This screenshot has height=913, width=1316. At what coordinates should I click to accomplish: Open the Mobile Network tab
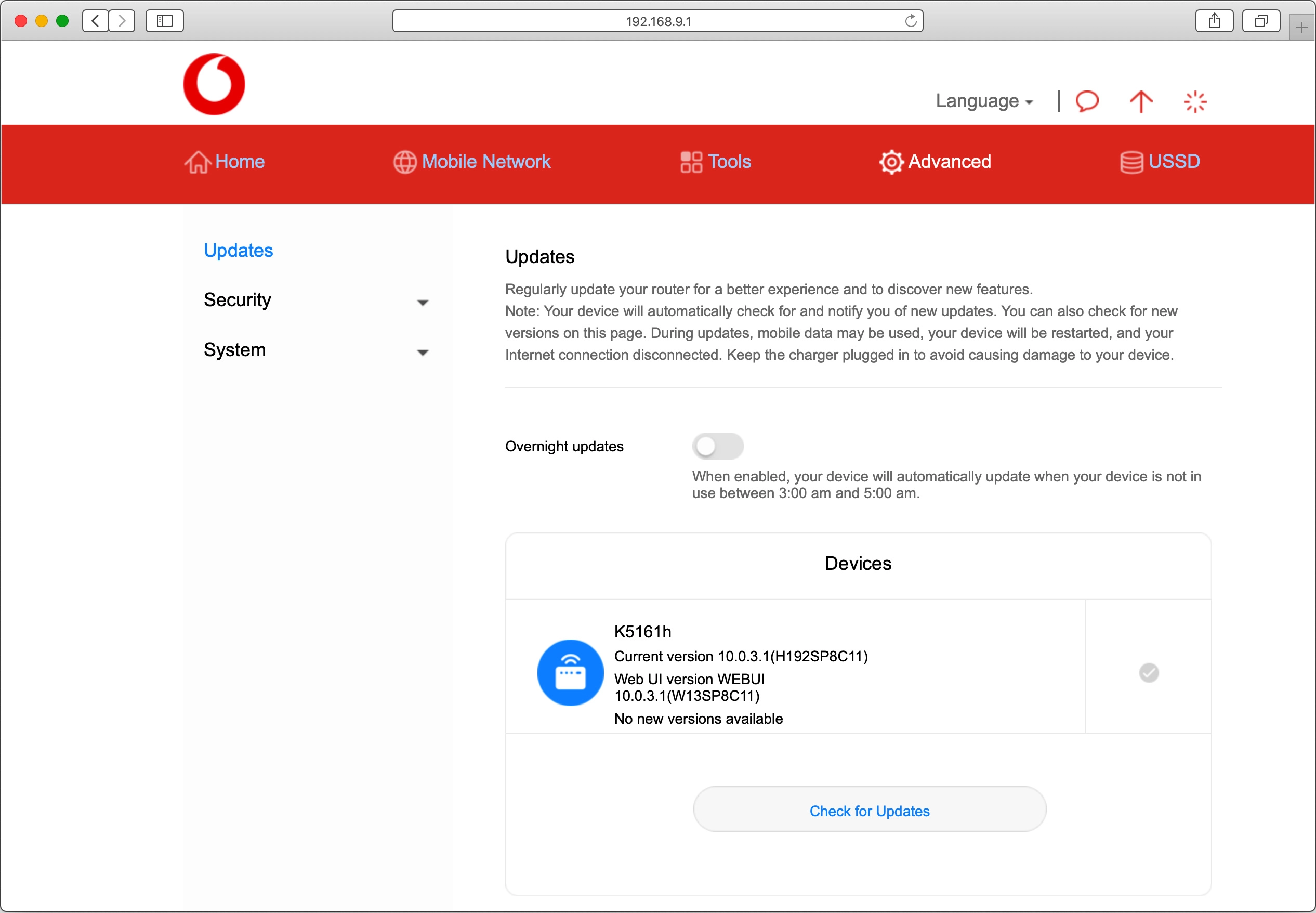(x=471, y=162)
